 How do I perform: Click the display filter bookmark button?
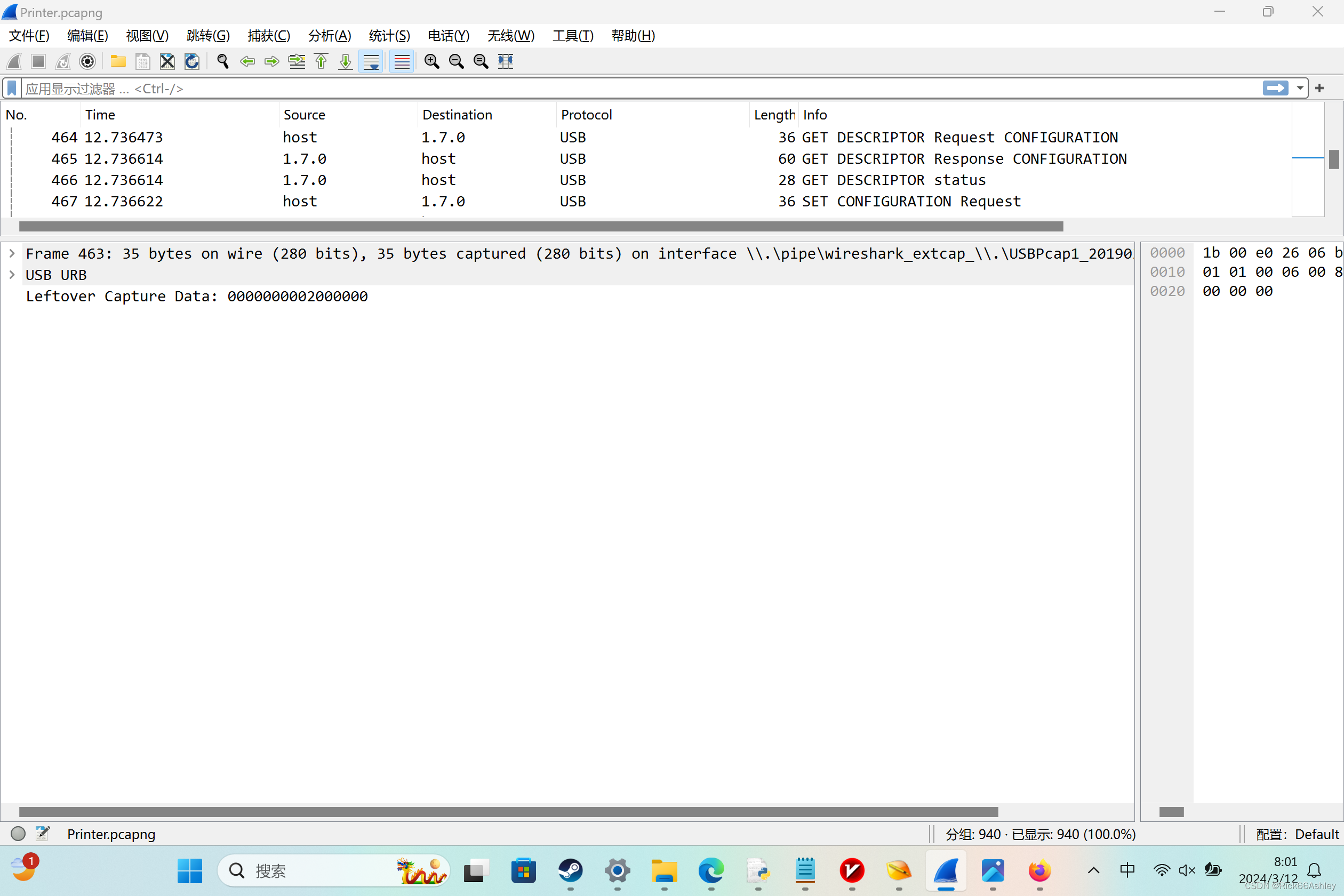click(x=12, y=89)
